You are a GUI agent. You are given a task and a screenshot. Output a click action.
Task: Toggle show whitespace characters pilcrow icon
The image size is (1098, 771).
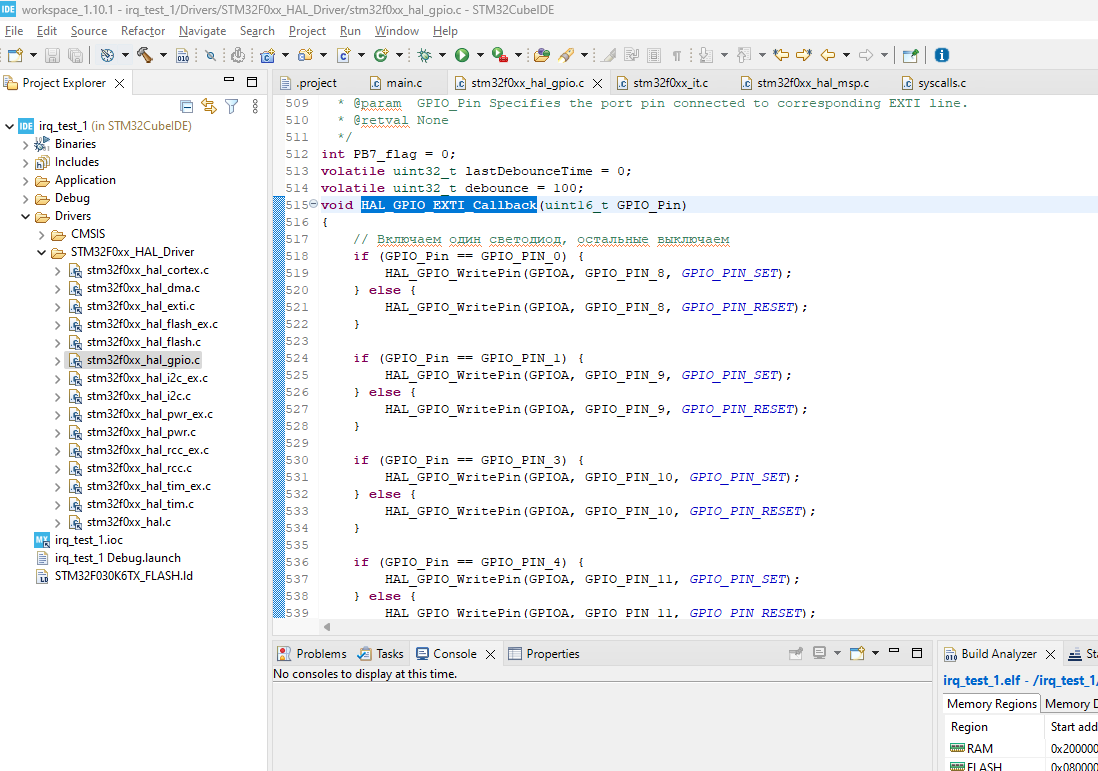[676, 55]
